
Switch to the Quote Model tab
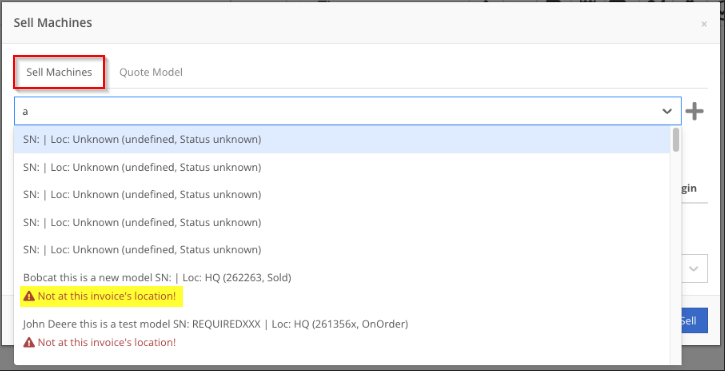click(x=151, y=73)
